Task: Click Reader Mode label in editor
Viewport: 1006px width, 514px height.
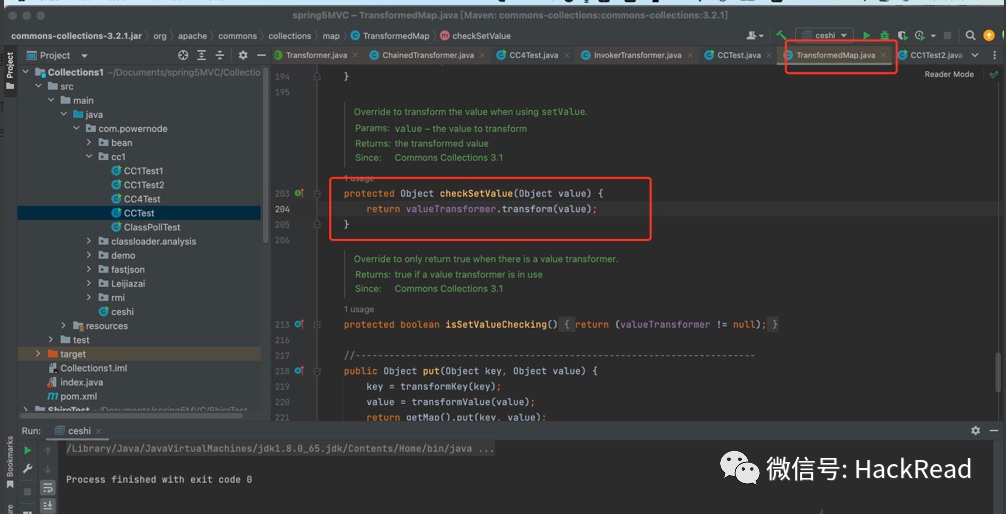Action: tap(949, 74)
